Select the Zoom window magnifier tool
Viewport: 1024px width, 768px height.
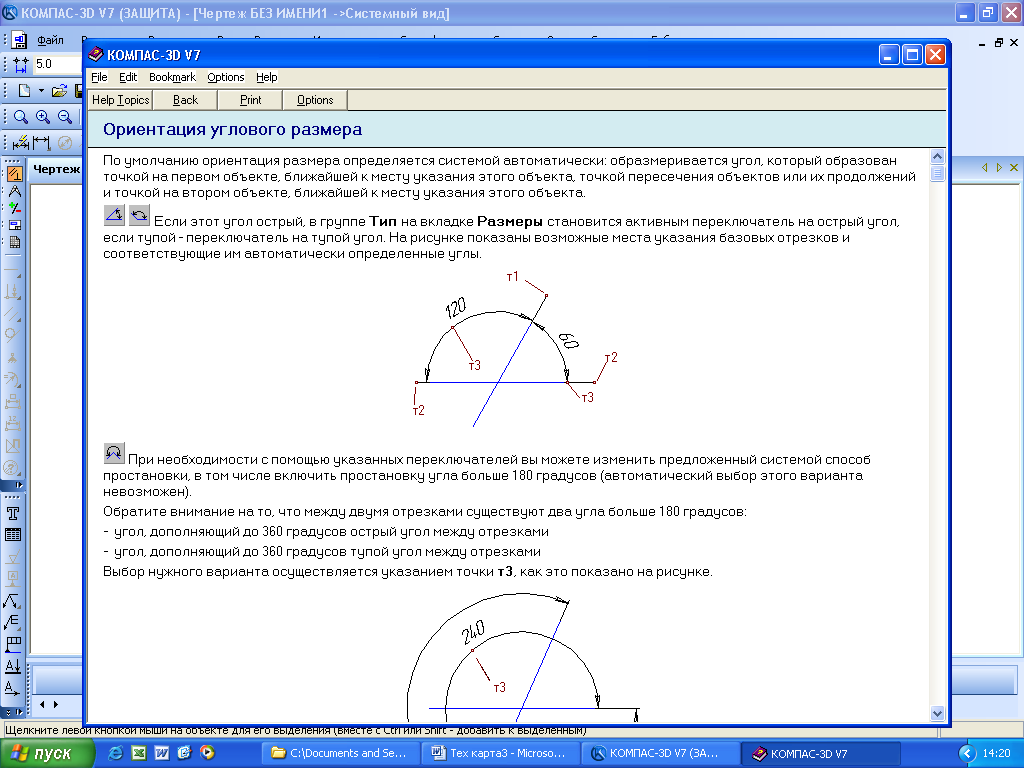[x=21, y=117]
